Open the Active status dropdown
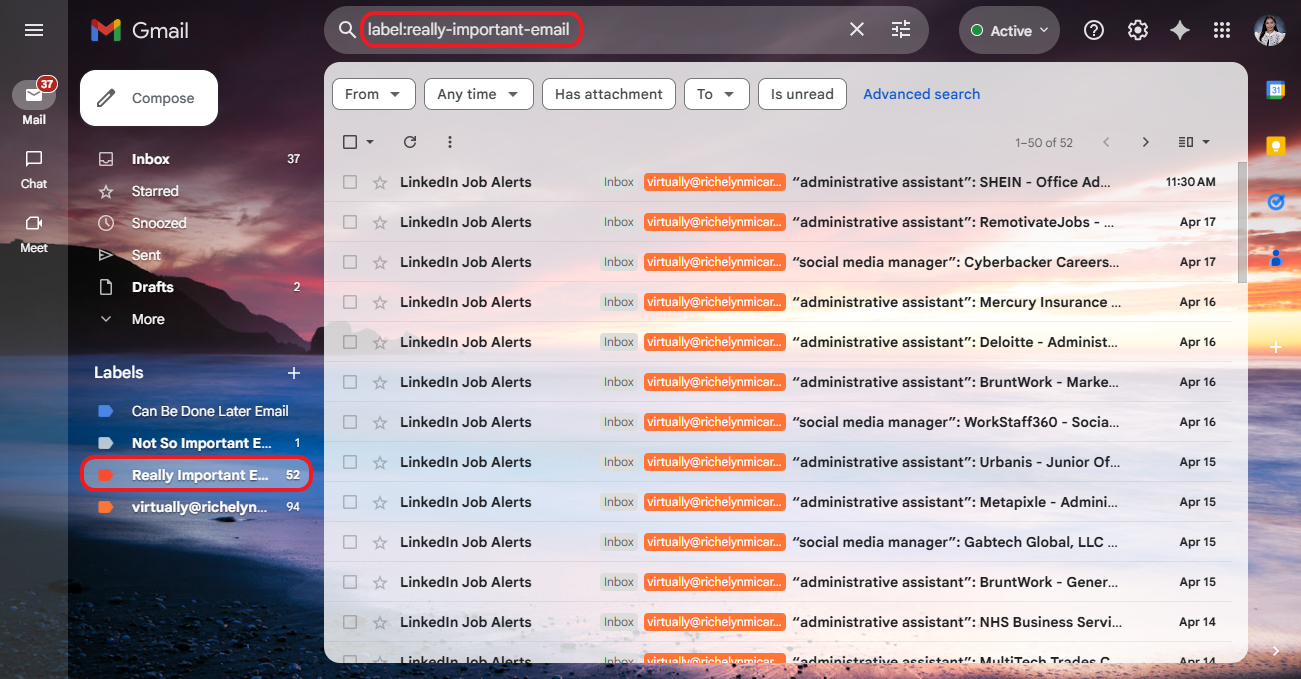Image resolution: width=1301 pixels, height=679 pixels. (x=1009, y=30)
